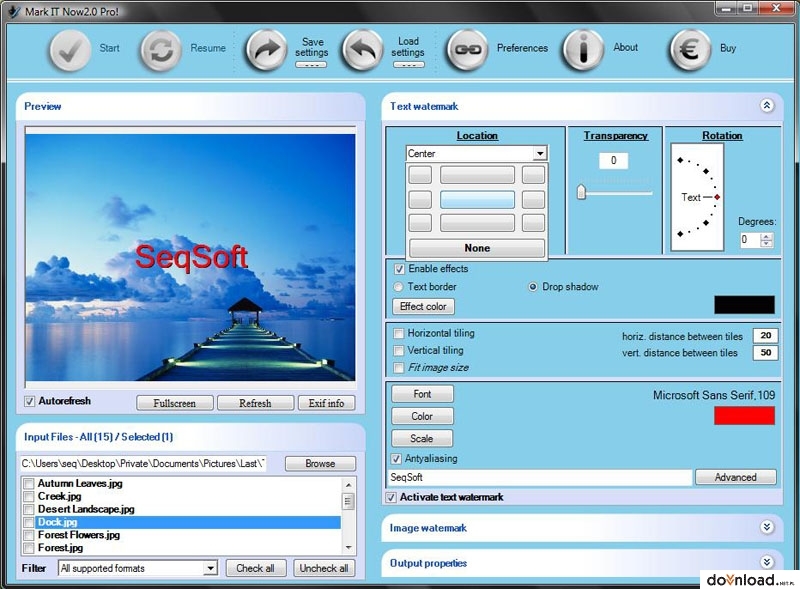Select the center position in location grid

477,200
